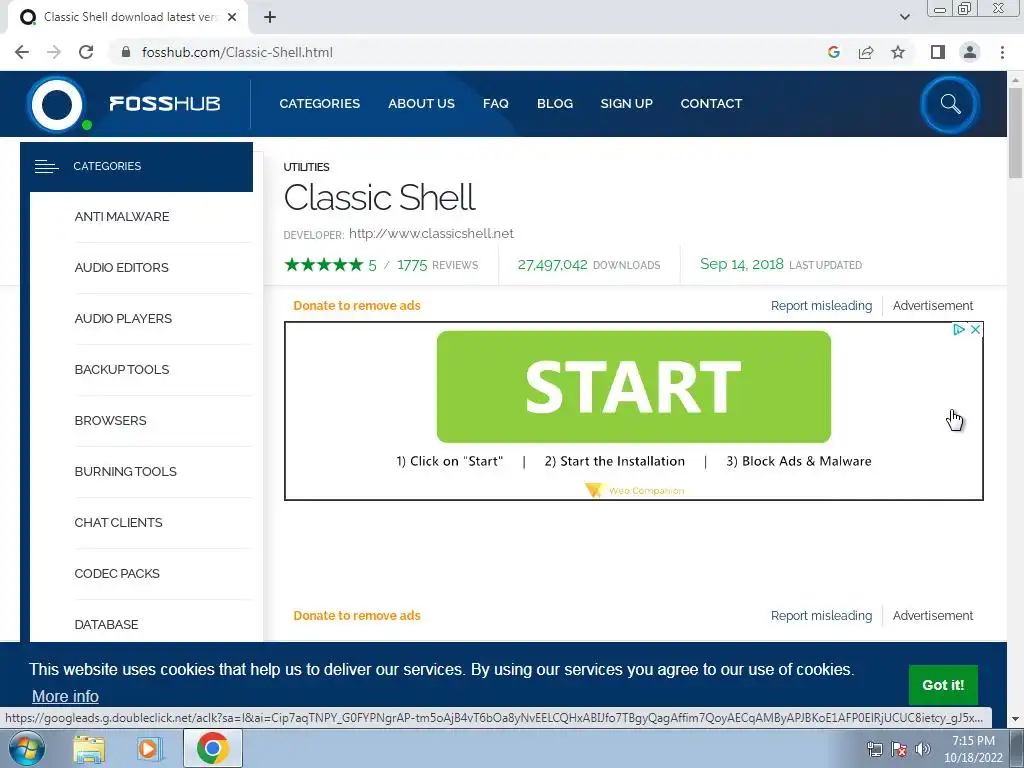Click the AdChoices triangle icon on the ad
Image resolution: width=1024 pixels, height=768 pixels.
[959, 330]
